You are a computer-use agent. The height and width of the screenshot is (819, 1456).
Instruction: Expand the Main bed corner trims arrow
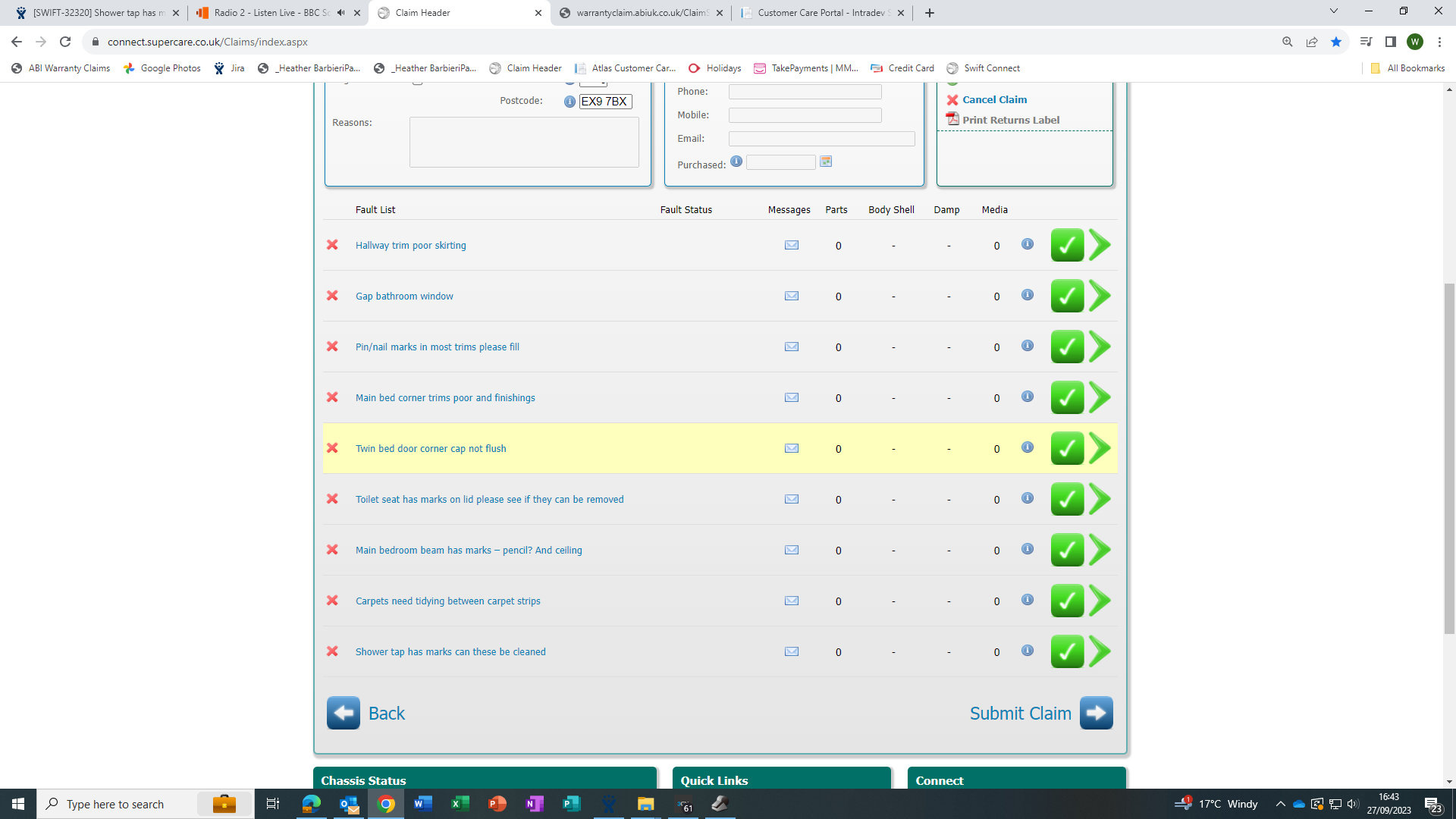click(1100, 397)
